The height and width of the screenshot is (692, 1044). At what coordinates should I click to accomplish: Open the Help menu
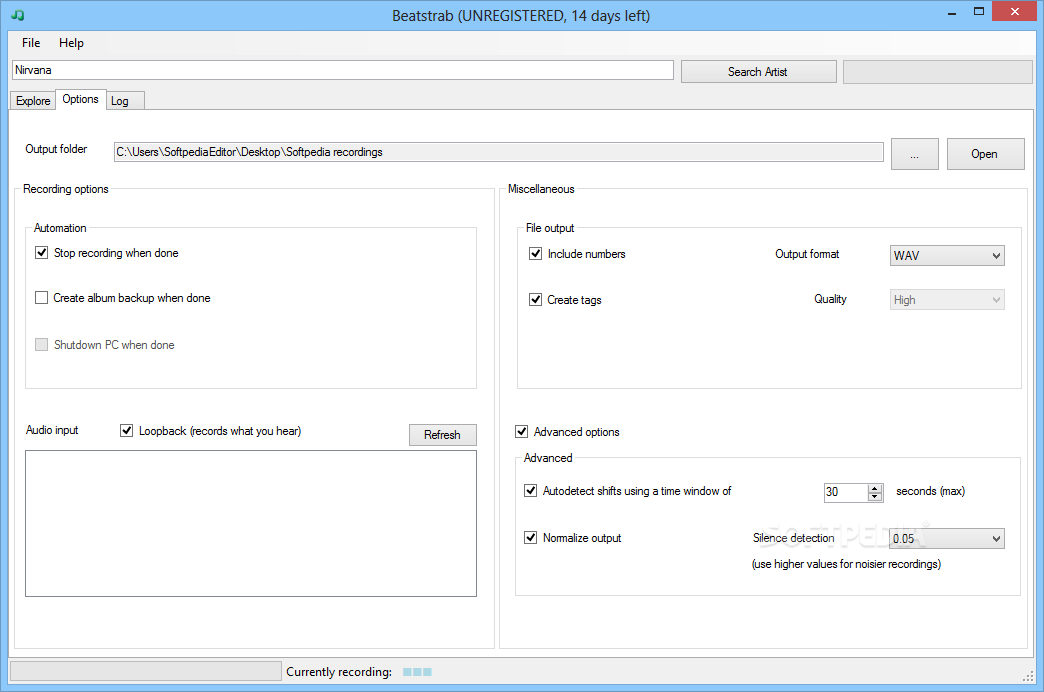(71, 43)
